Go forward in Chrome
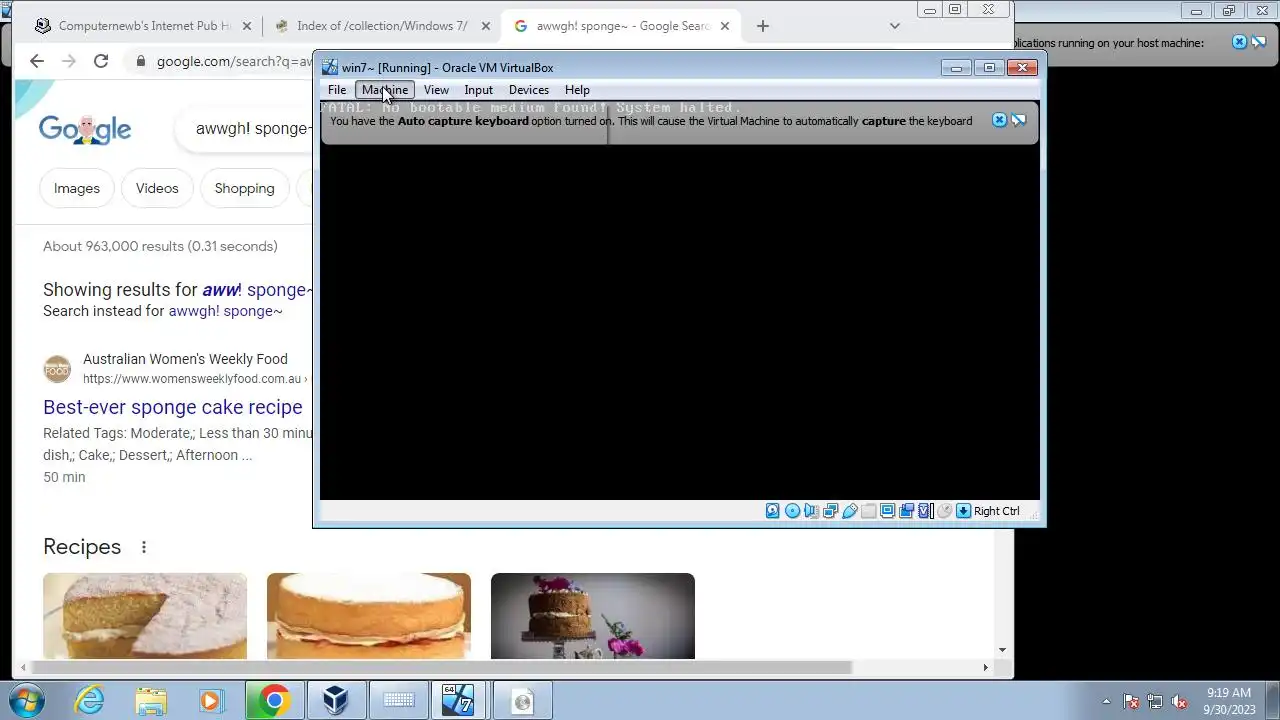The width and height of the screenshot is (1280, 720). (x=69, y=61)
